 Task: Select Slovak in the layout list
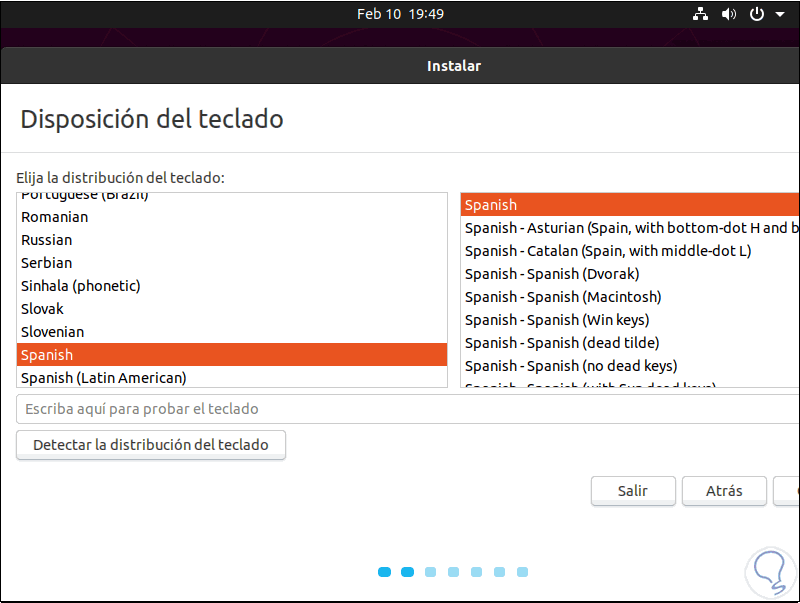[43, 309]
